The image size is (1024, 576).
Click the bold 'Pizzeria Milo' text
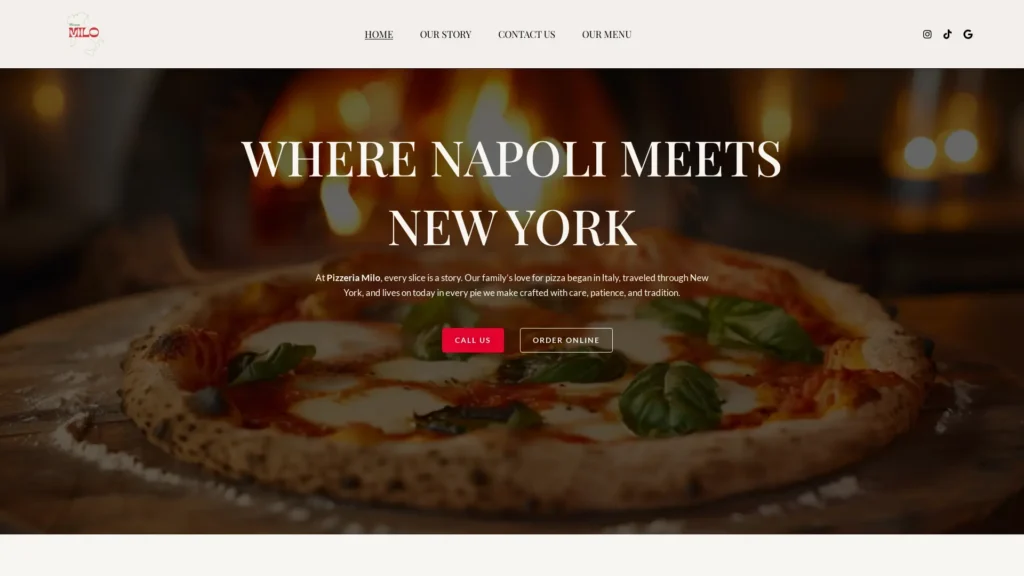click(x=353, y=278)
